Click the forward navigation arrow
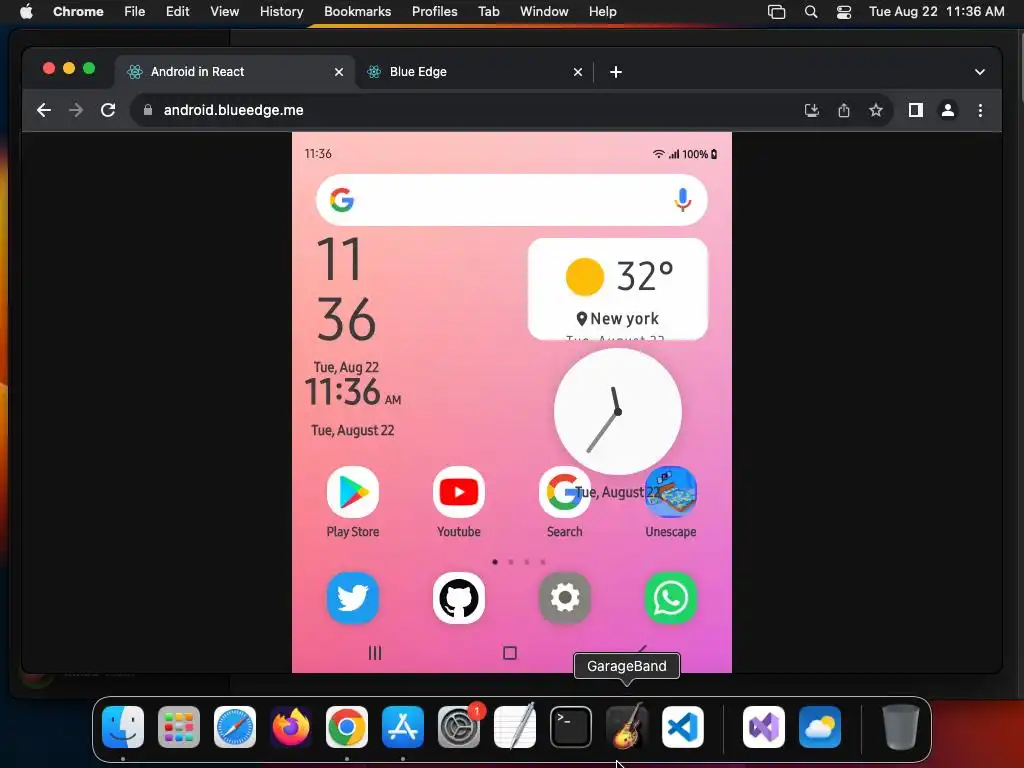Viewport: 1024px width, 768px height. click(x=76, y=110)
